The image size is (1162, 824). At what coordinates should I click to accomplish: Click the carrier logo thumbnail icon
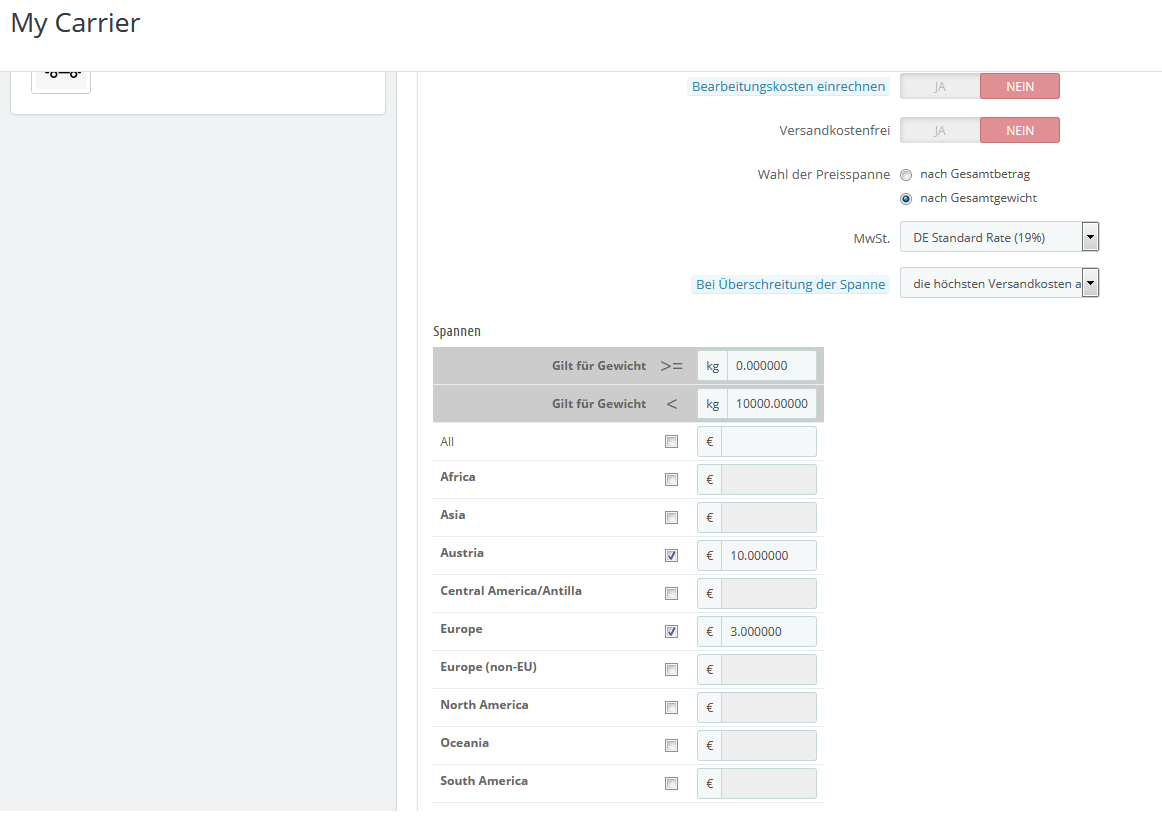coord(61,81)
